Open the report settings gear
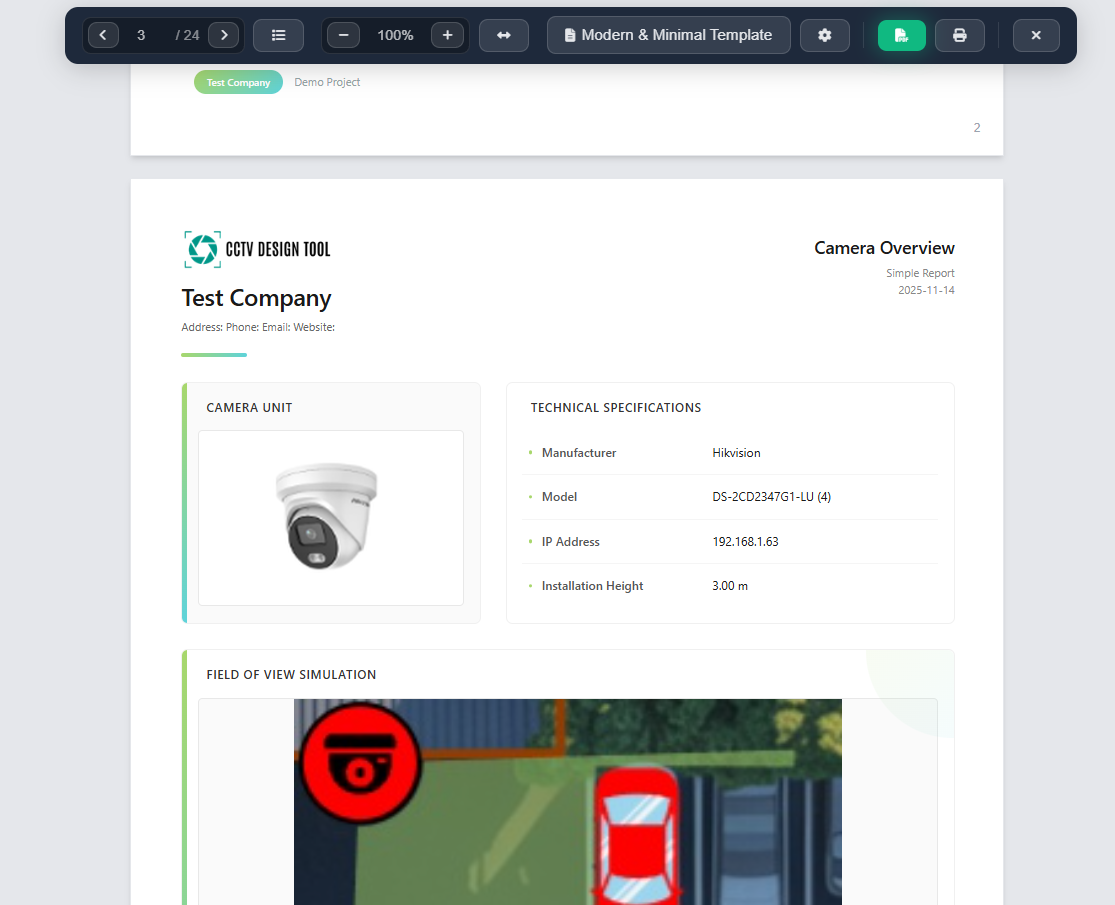Screen dimensions: 1115x905 click(x=825, y=34)
